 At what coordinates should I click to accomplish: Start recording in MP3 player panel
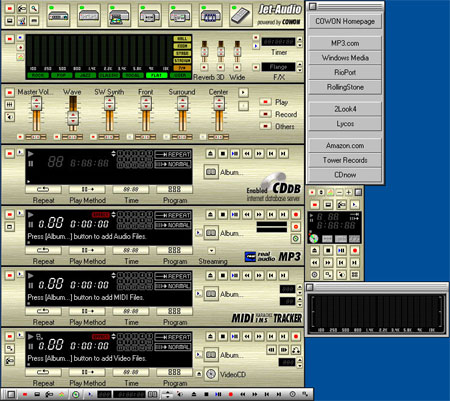click(x=295, y=214)
